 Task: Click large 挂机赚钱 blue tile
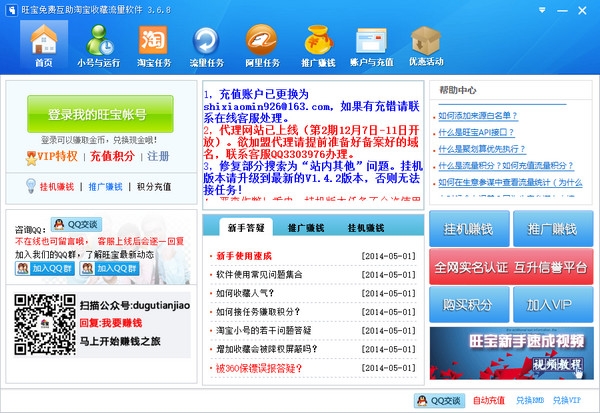pyautogui.click(x=469, y=229)
